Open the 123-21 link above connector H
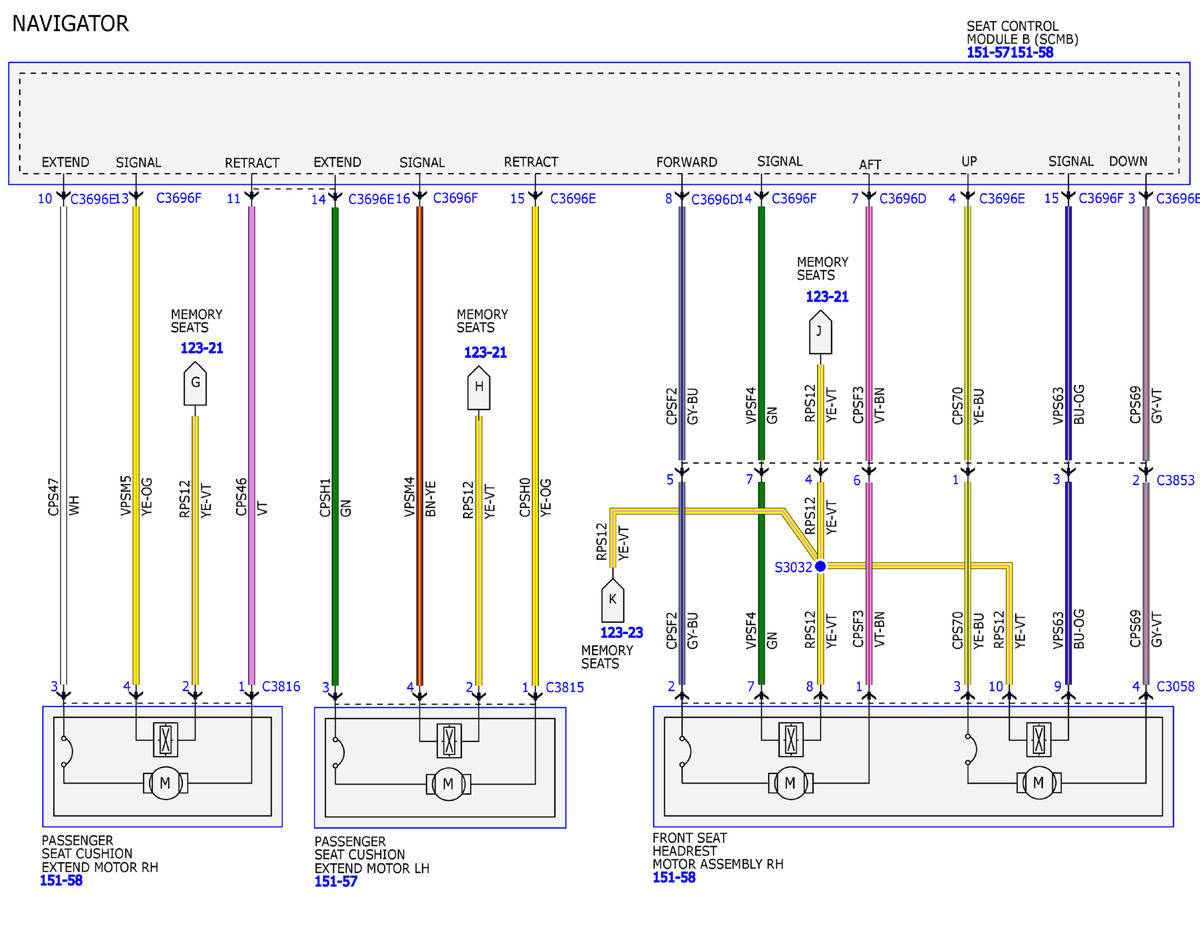Image resolution: width=1200 pixels, height=927 pixels. (x=485, y=352)
